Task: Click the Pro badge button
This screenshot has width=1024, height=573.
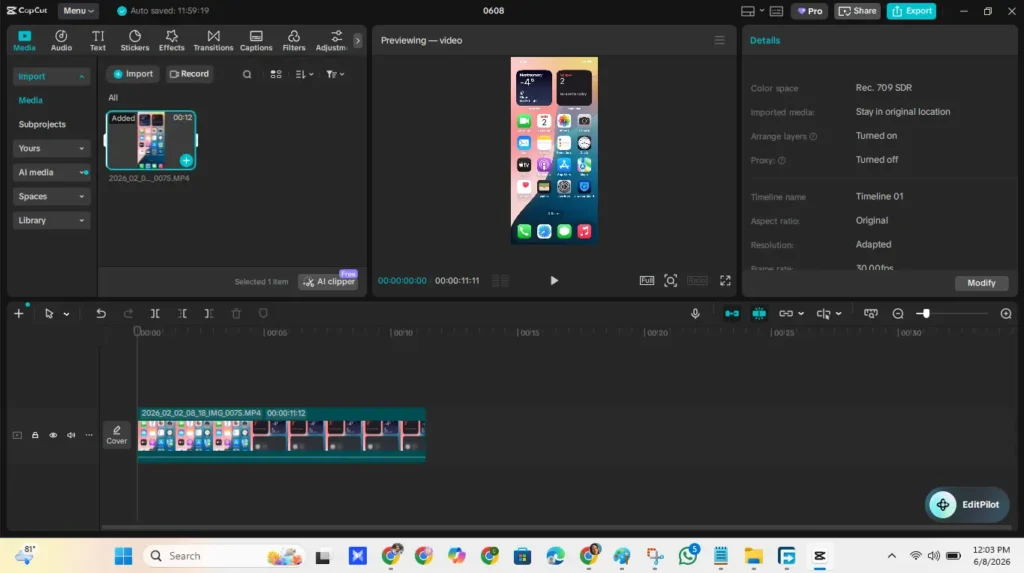Action: click(x=810, y=10)
